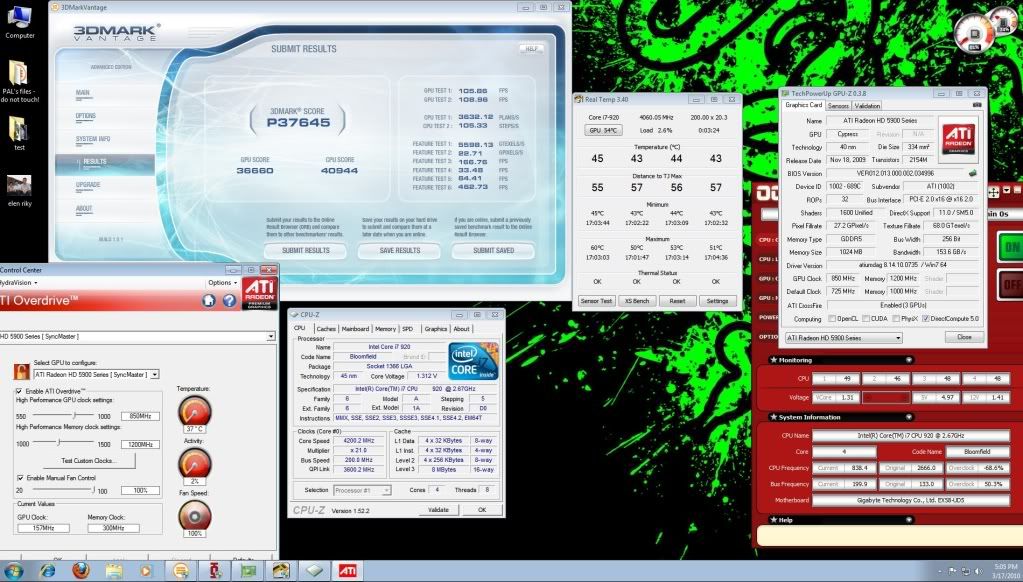Click XS Bench button in Real Temp

click(x=637, y=301)
